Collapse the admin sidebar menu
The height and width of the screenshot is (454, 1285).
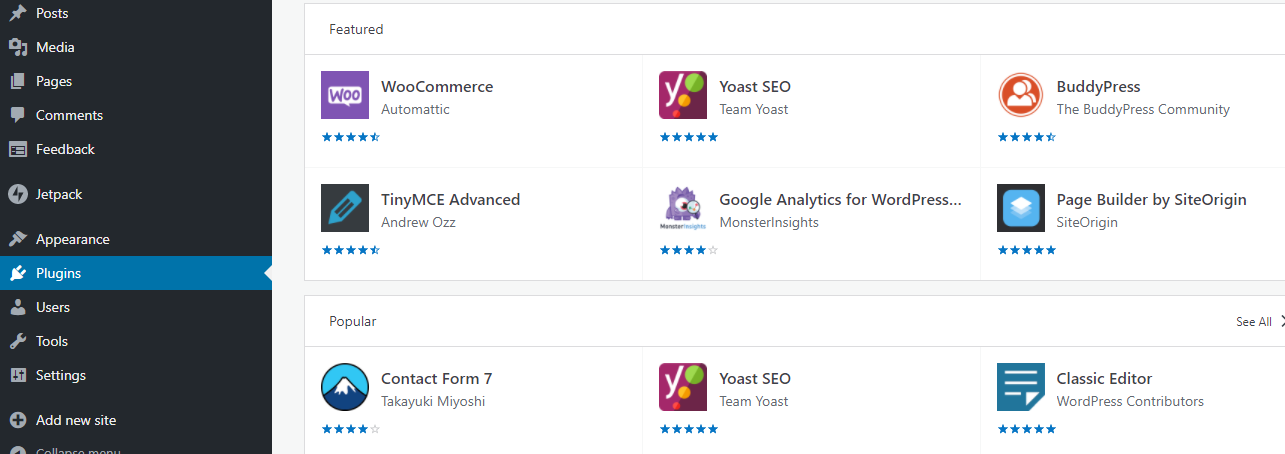[x=77, y=450]
